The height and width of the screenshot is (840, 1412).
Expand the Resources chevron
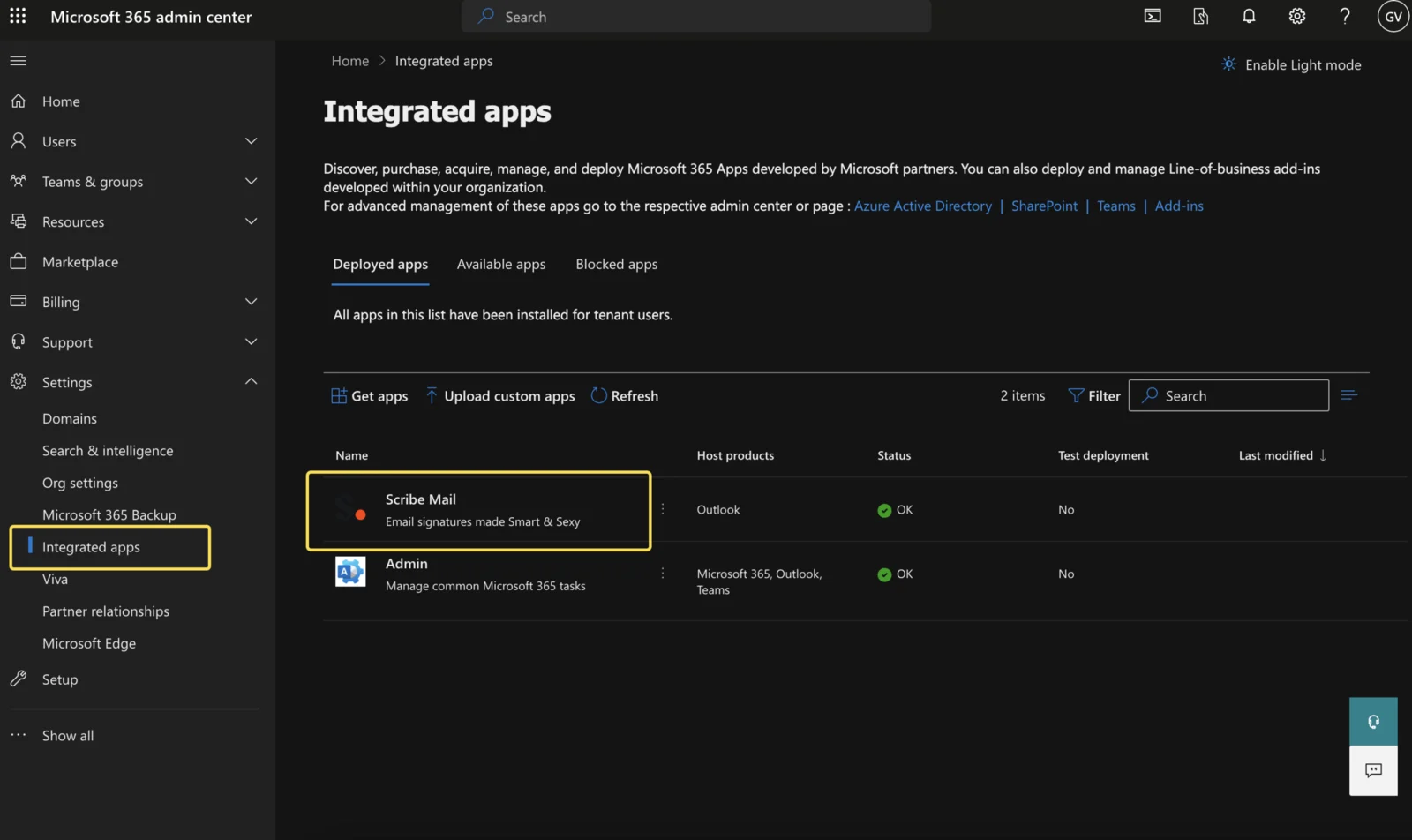click(x=251, y=221)
